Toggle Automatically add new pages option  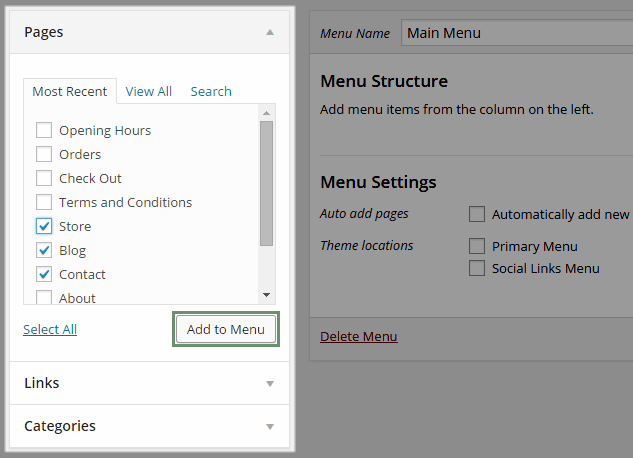pos(477,214)
